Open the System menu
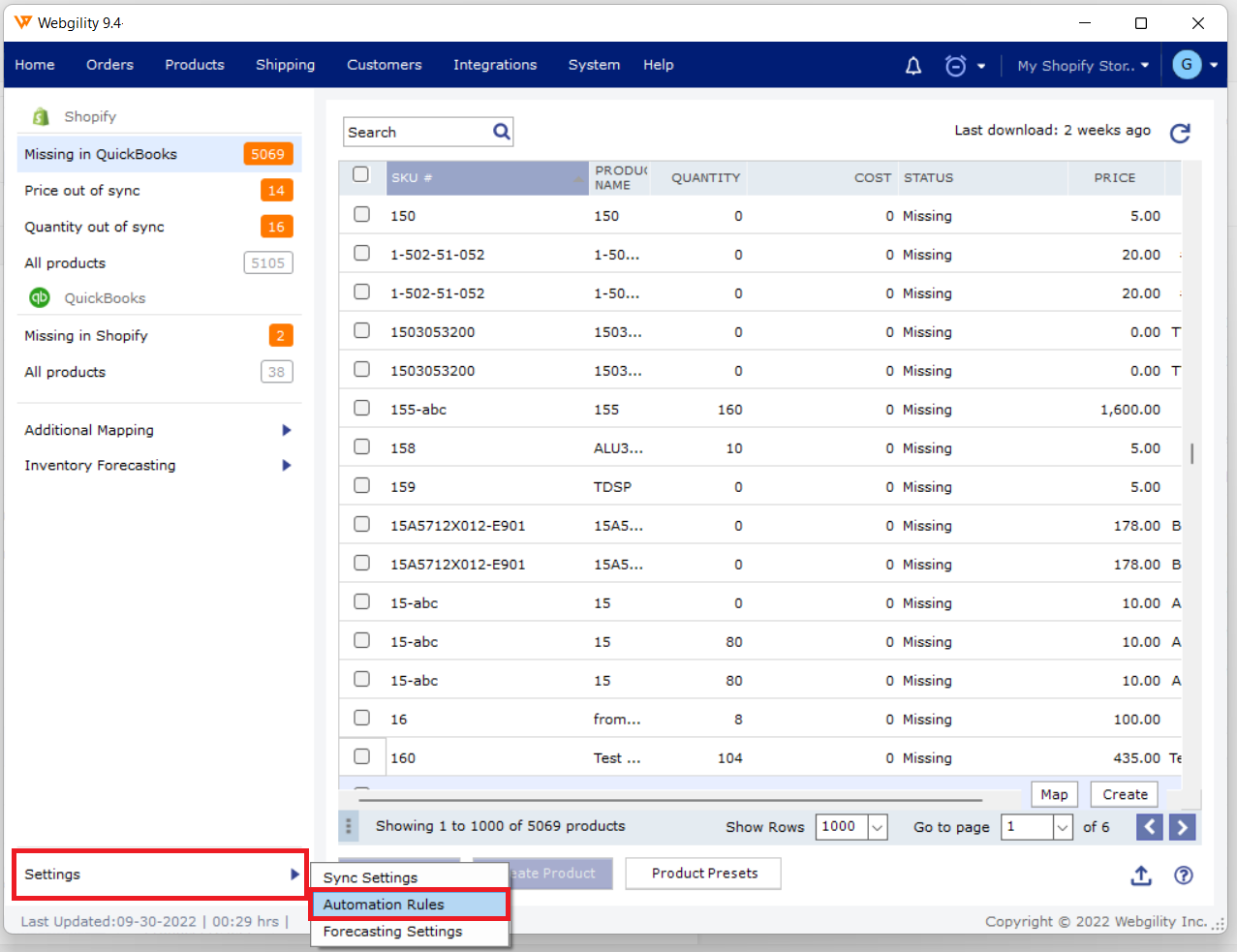Image resolution: width=1237 pixels, height=952 pixels. [594, 65]
